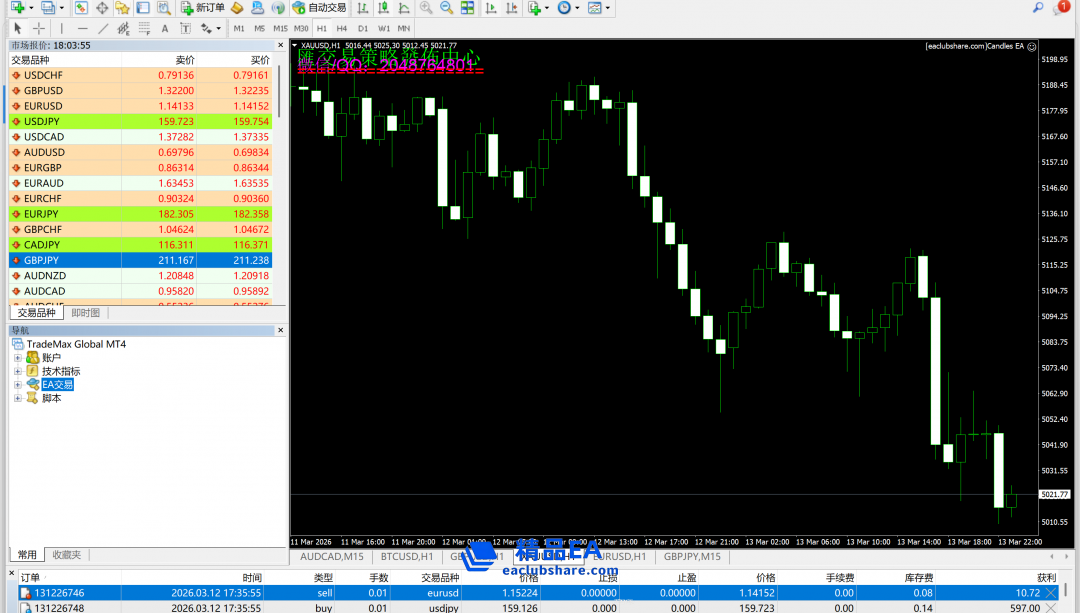Select the text label tool (A)
The height and width of the screenshot is (613, 1080).
(x=164, y=29)
